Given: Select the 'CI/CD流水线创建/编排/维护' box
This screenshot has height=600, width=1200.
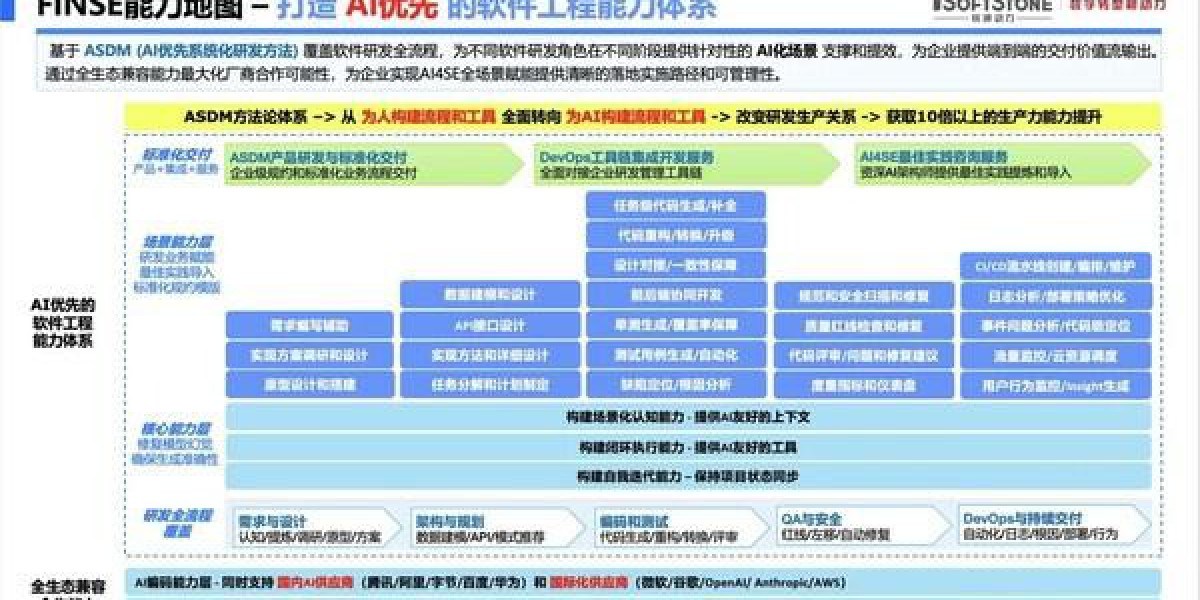Looking at the screenshot, I should click(1055, 267).
